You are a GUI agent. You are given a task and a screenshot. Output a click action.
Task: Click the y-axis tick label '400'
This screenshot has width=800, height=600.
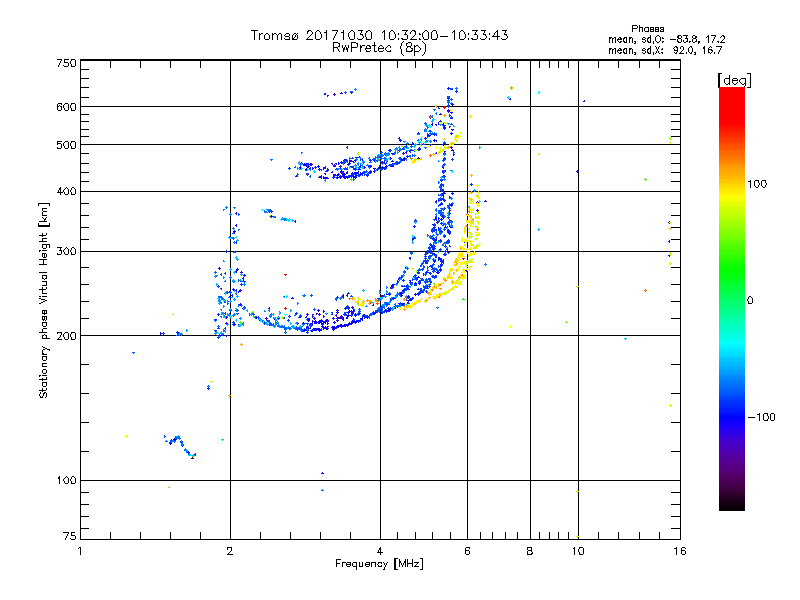[x=66, y=191]
